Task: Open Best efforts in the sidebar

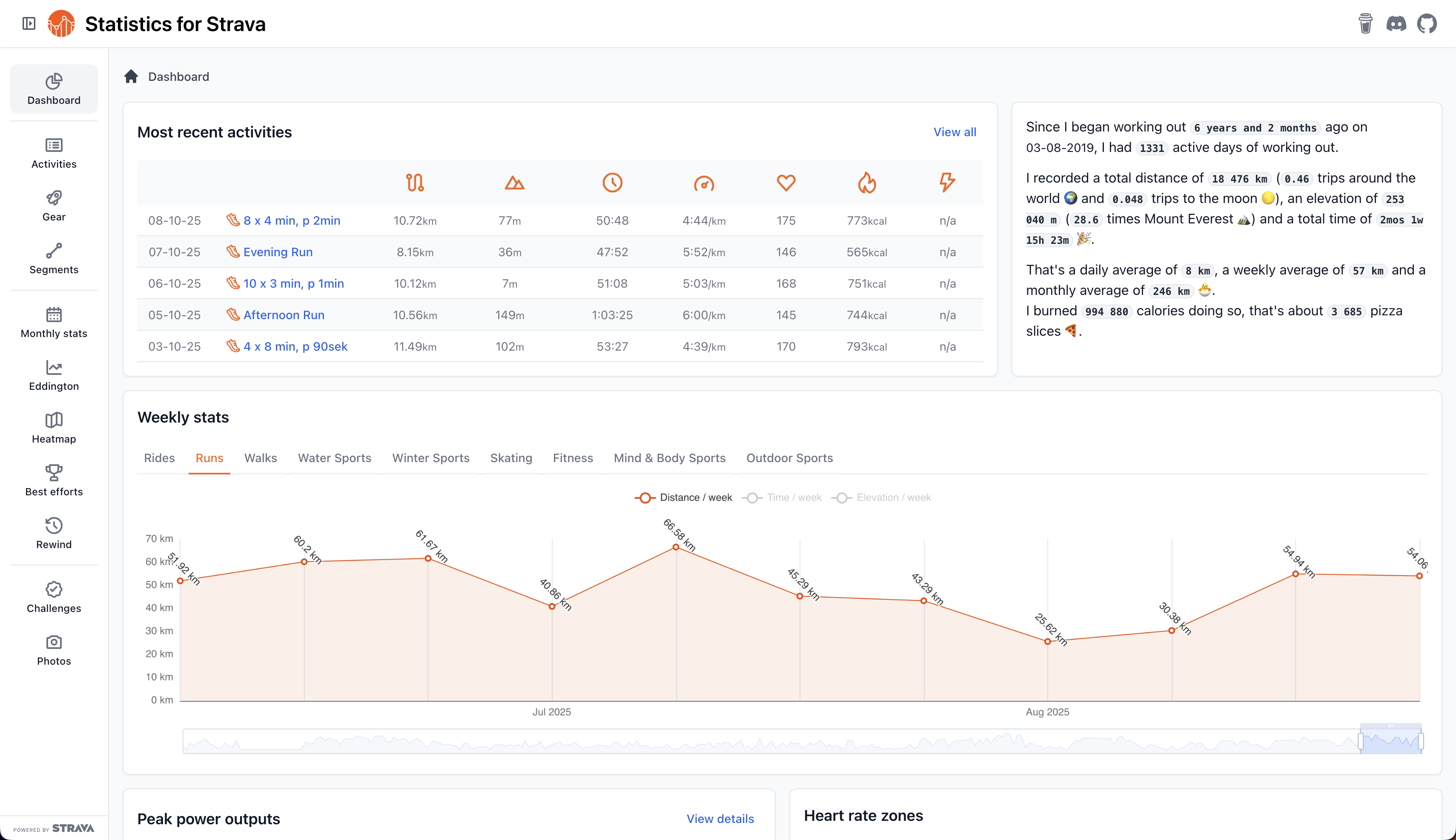Action: click(x=54, y=480)
